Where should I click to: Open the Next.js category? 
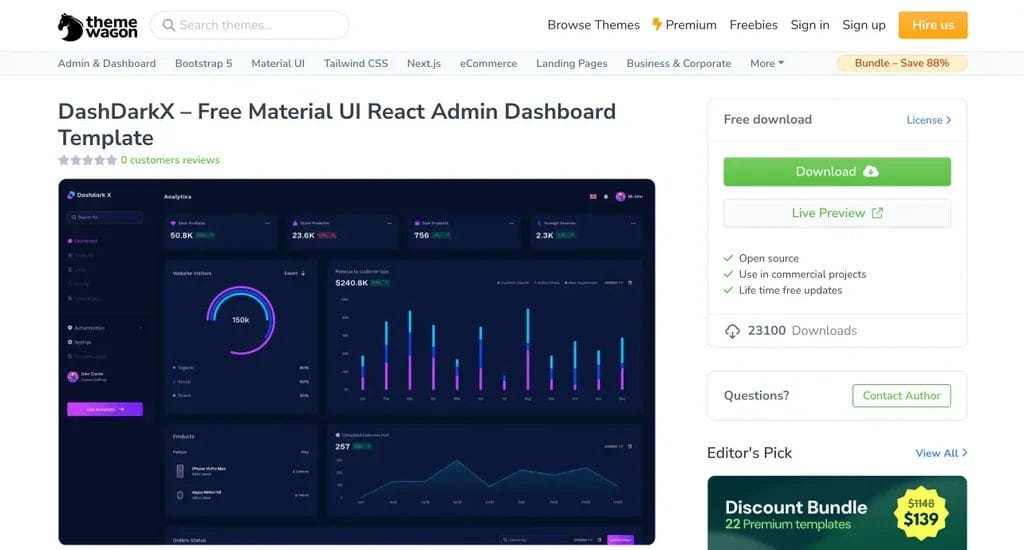[423, 63]
